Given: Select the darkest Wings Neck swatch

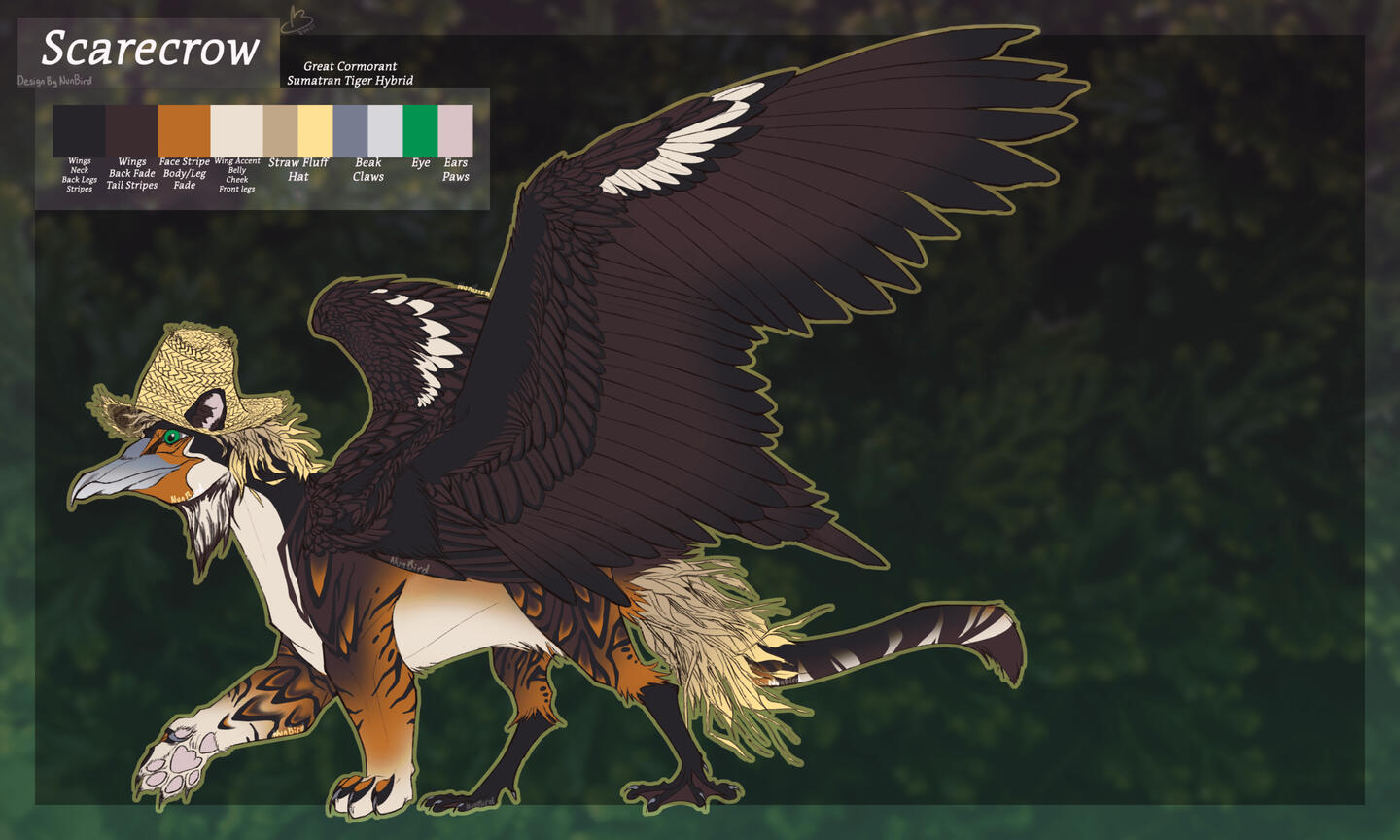Looking at the screenshot, I should pos(79,130).
